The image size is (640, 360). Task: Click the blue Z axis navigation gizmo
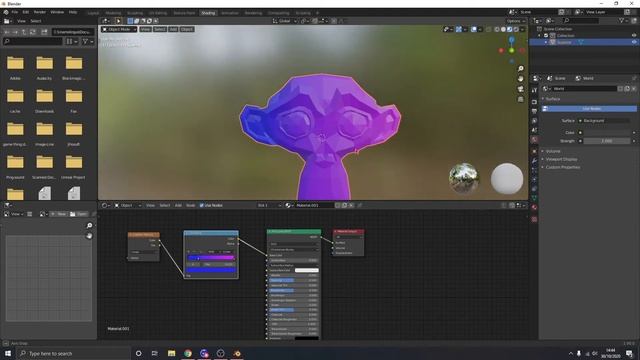[x=511, y=40]
